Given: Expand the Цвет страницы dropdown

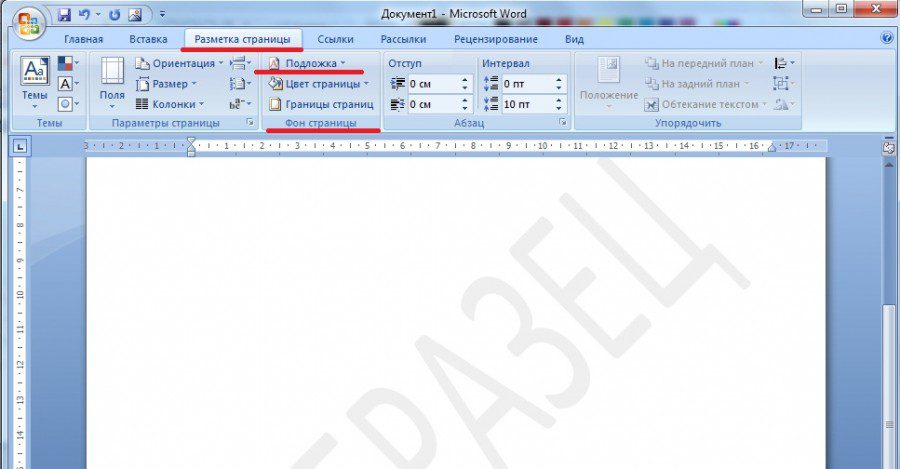Looking at the screenshot, I should pos(319,84).
